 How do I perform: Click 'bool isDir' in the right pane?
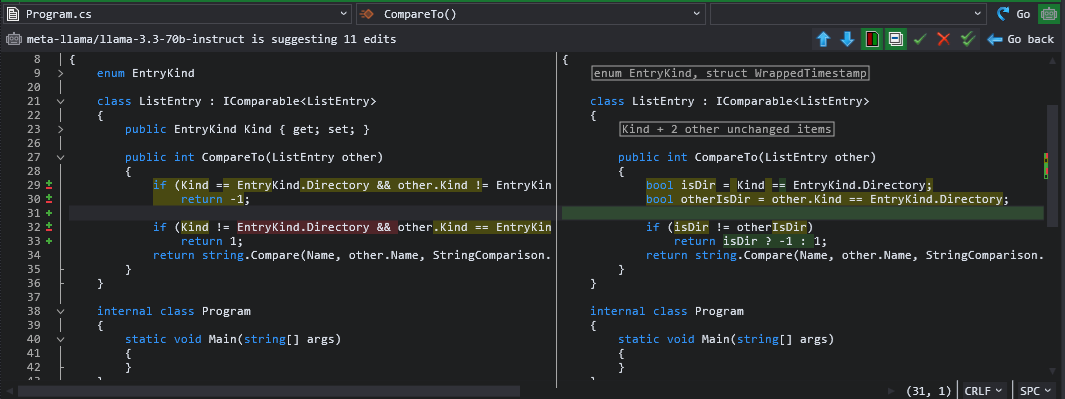677,186
